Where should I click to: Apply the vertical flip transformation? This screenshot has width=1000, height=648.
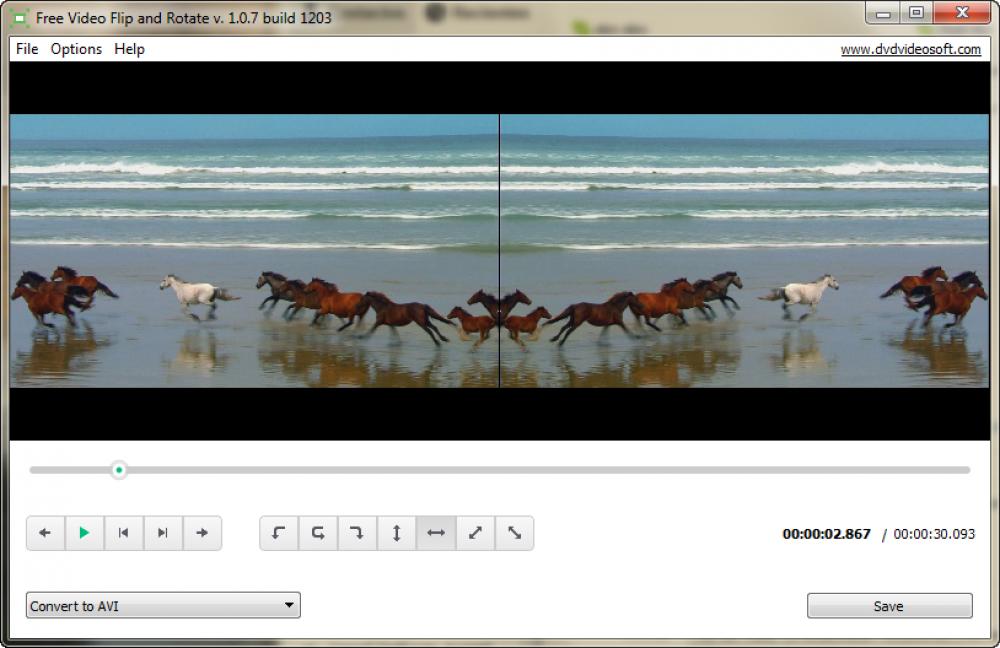(x=396, y=533)
